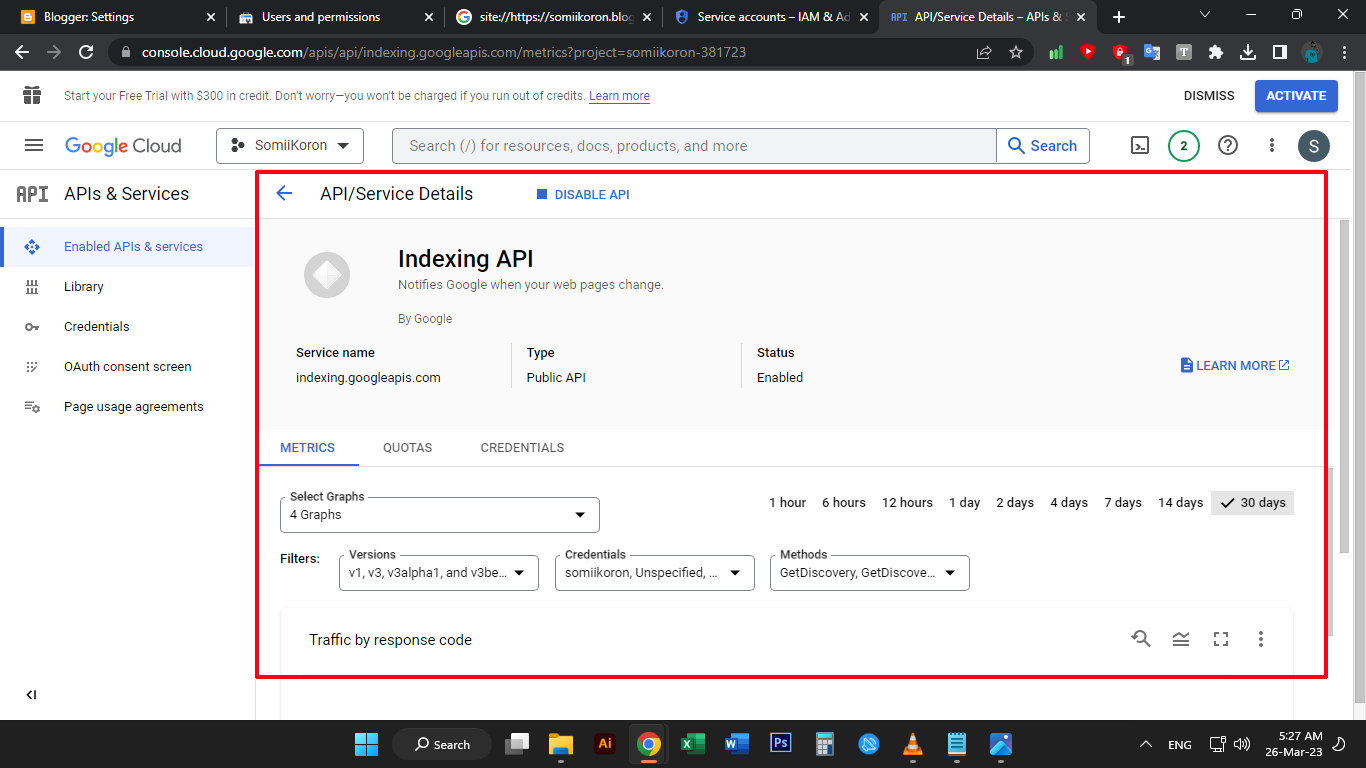The height and width of the screenshot is (768, 1366).
Task: Open notifications badge showing 2
Action: point(1184,145)
